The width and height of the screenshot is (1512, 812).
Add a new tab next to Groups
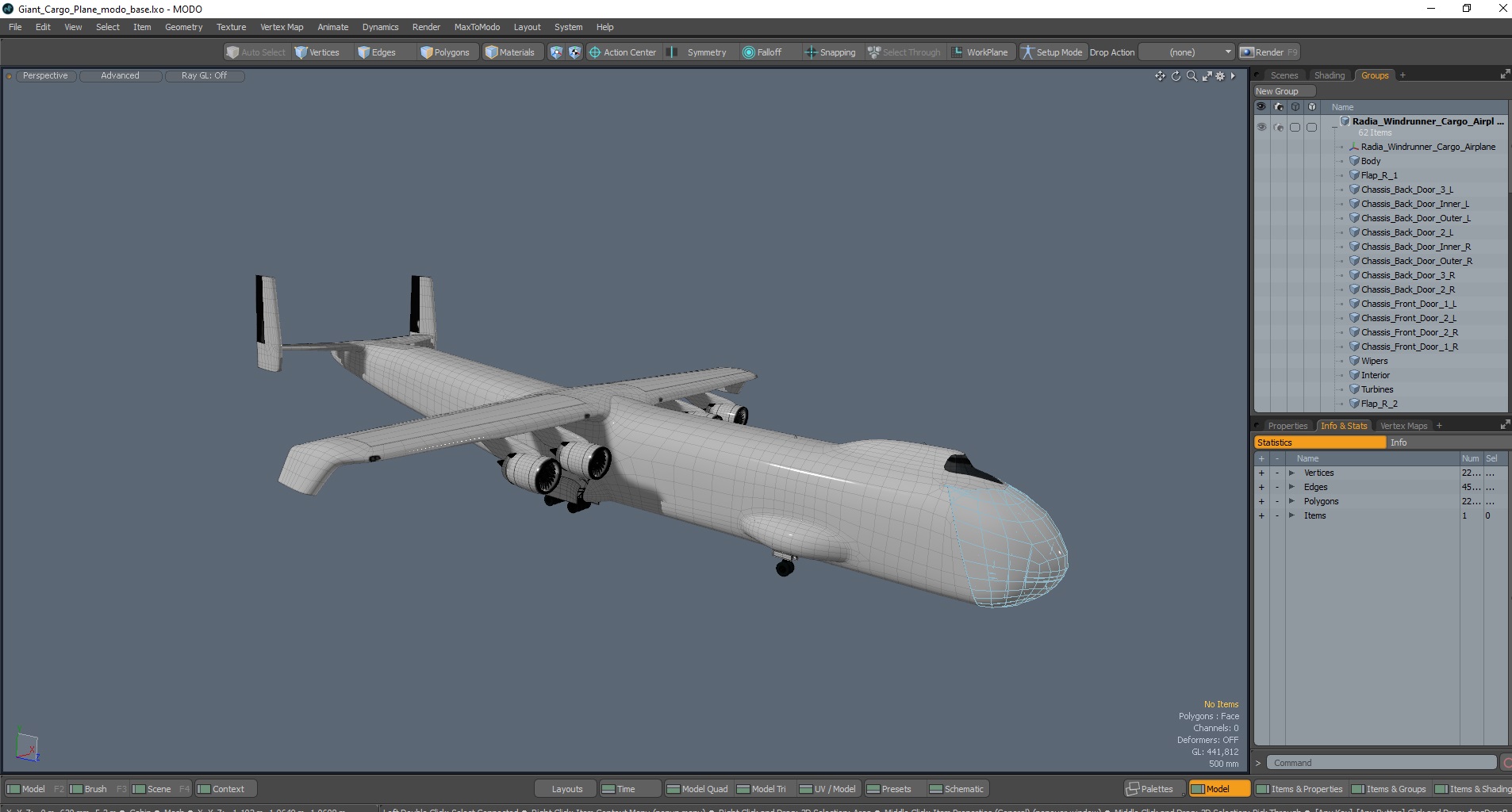click(1403, 75)
